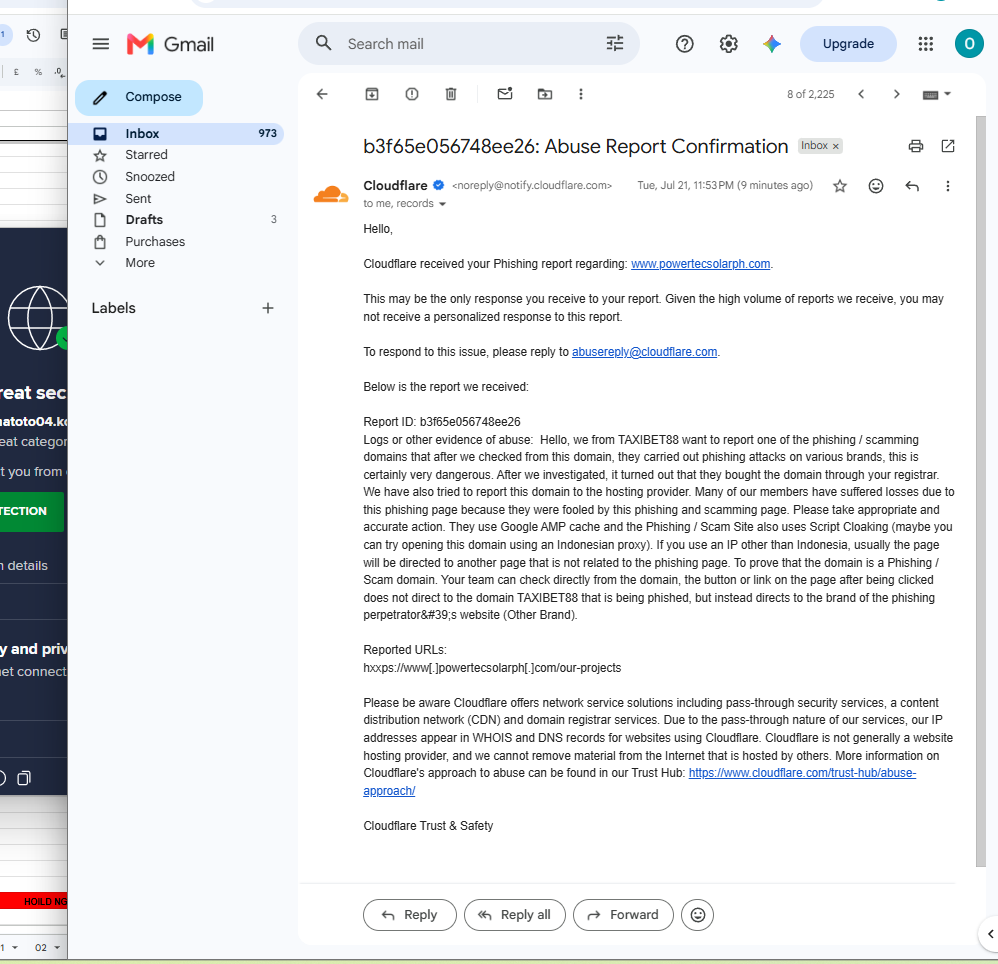Click the Gmail logo
Image resolution: width=998 pixels, height=964 pixels.
tap(170, 44)
